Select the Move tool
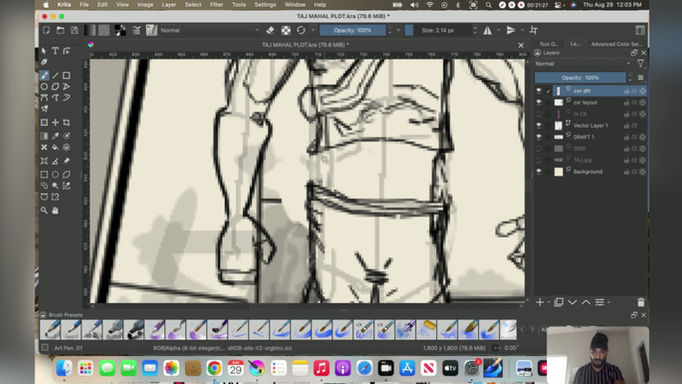Screen dimensions: 682x384 pos(55,123)
